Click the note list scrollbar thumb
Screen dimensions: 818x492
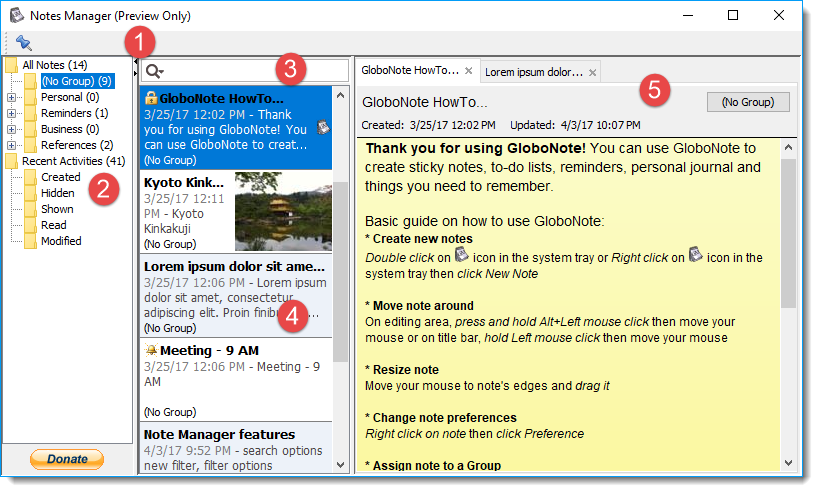340,271
